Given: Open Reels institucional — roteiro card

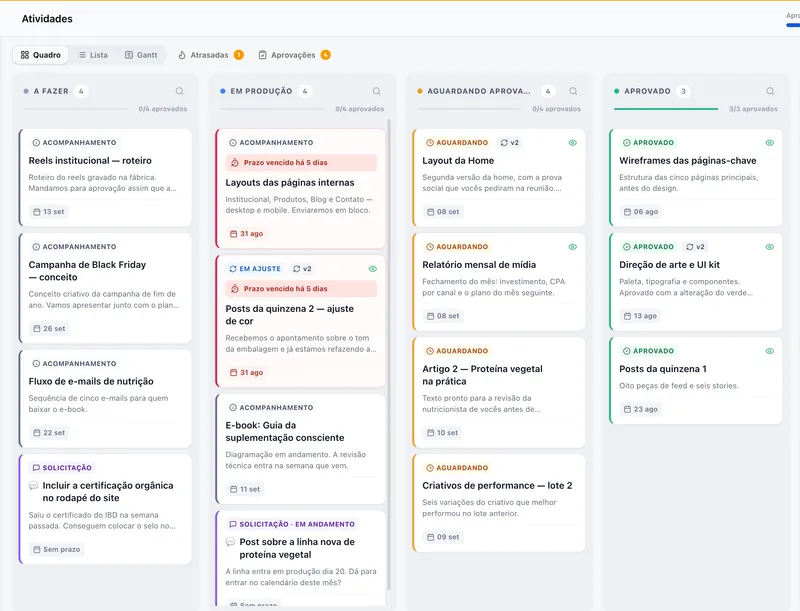Looking at the screenshot, I should [106, 177].
